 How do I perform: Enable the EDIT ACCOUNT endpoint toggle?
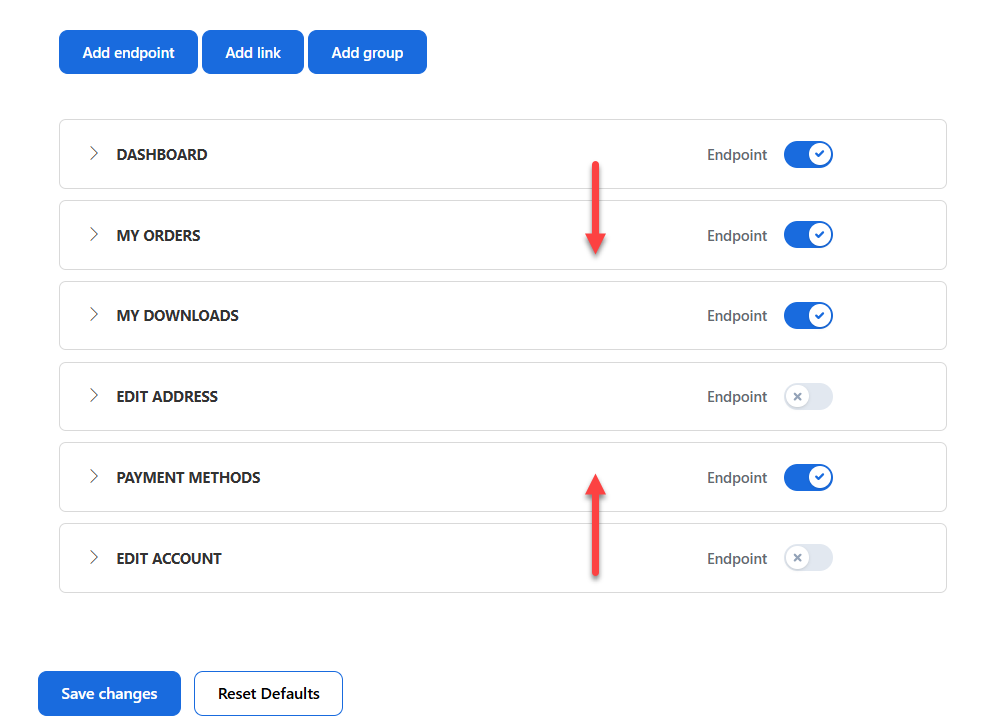click(x=808, y=558)
